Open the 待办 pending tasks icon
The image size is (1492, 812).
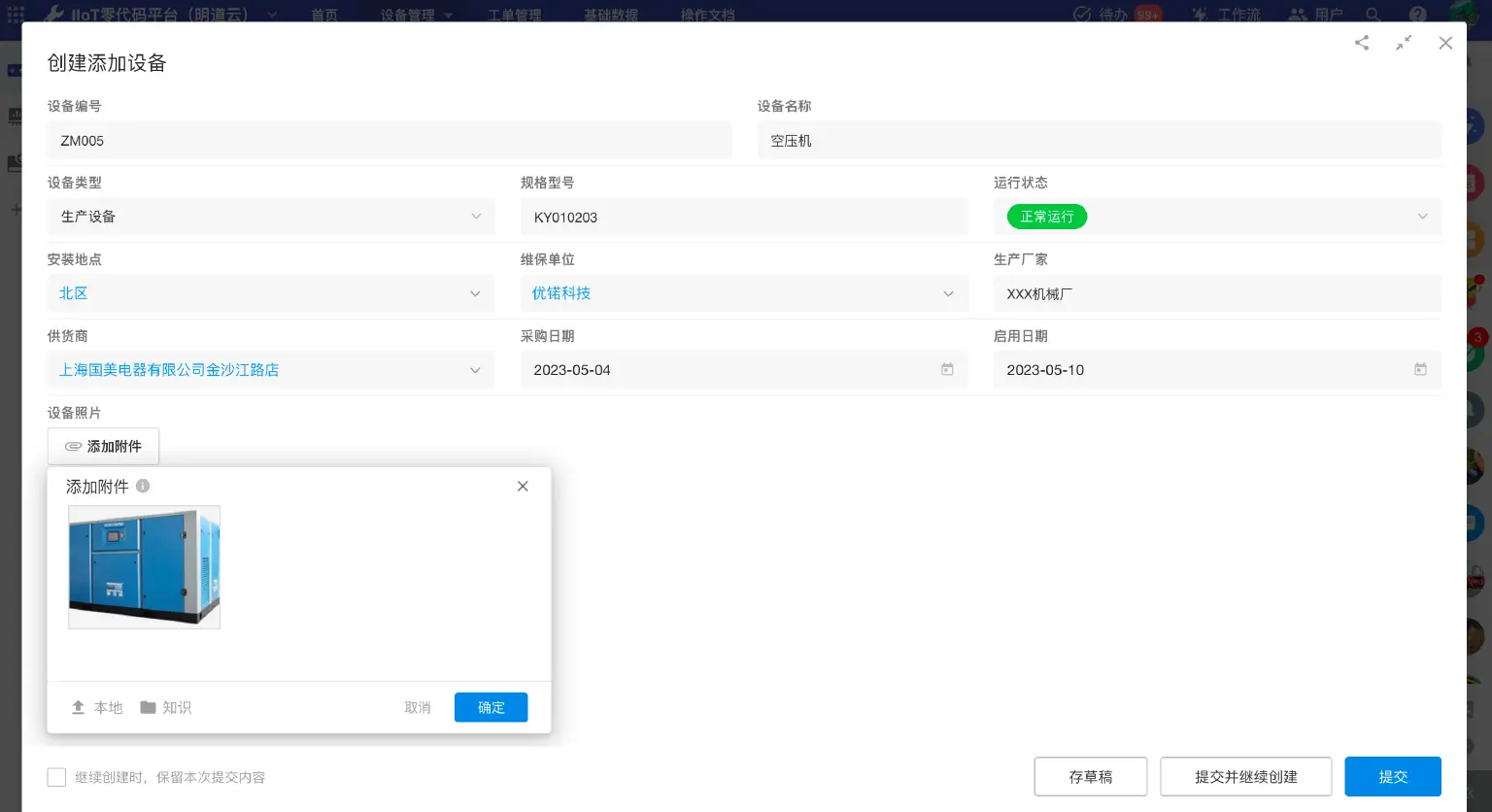coord(1081,15)
